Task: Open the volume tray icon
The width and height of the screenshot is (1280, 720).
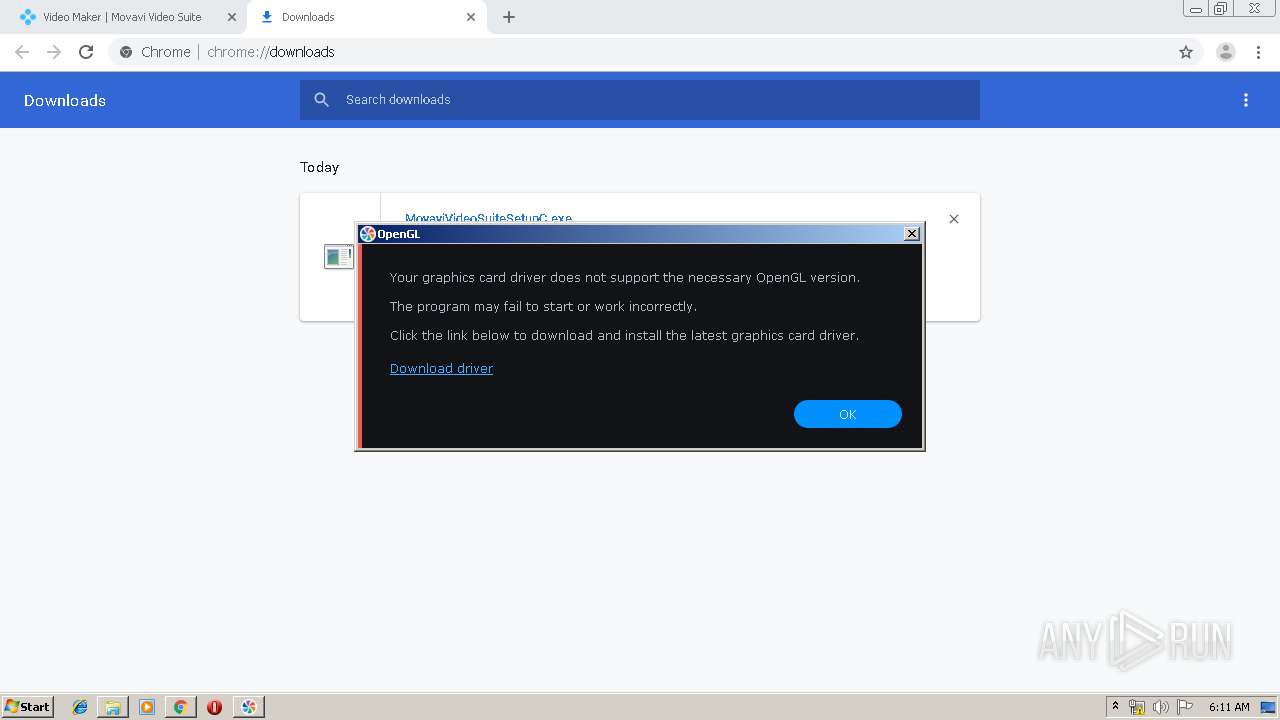Action: pyautogui.click(x=1161, y=707)
